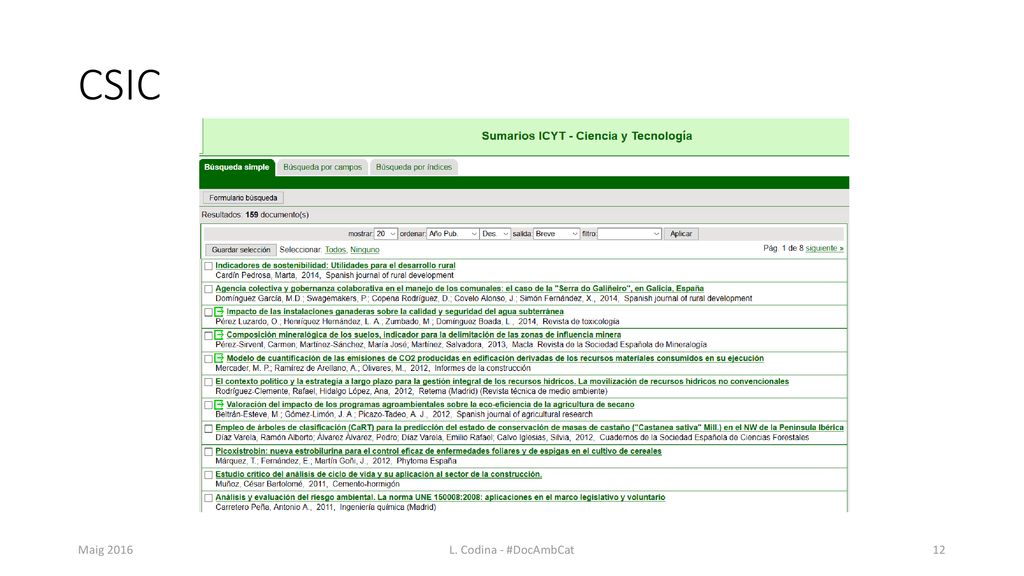Open the filtro dropdown
Image resolution: width=1024 pixels, height=576 pixels.
click(x=630, y=234)
